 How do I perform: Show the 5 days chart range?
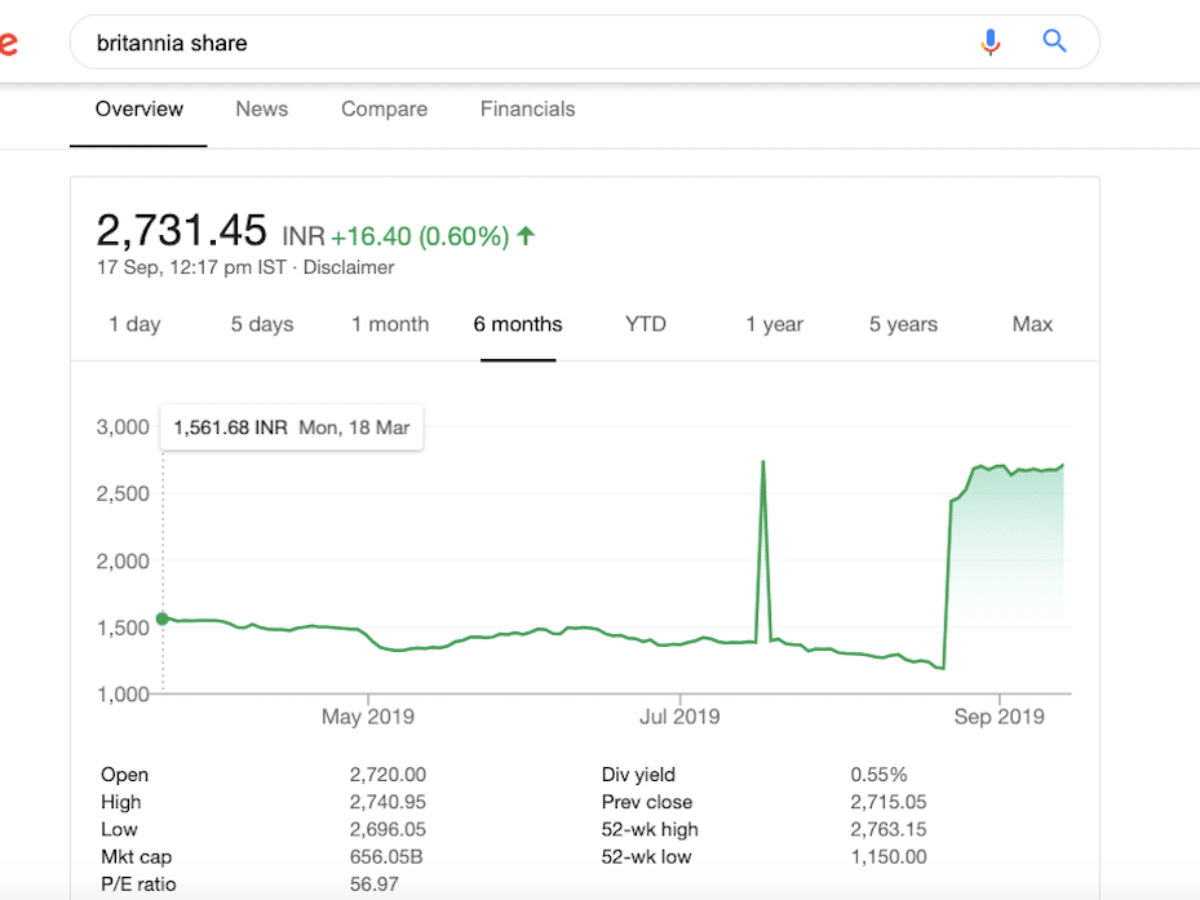[262, 324]
